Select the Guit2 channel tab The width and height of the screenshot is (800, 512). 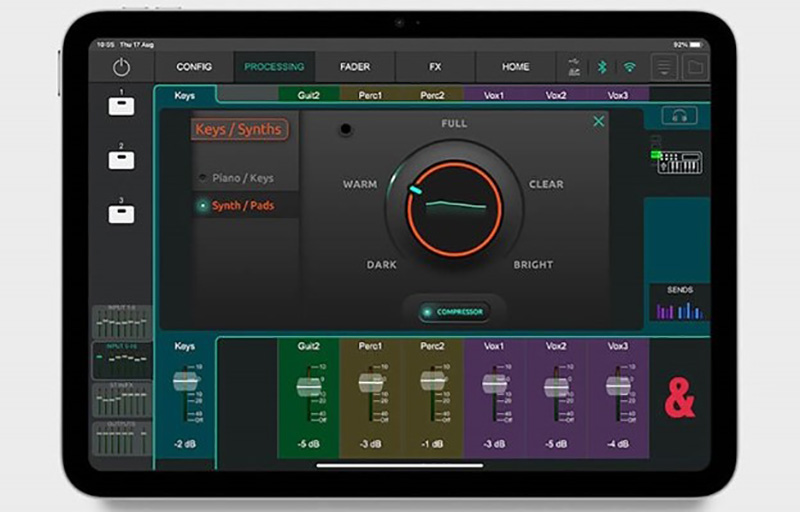point(309,95)
